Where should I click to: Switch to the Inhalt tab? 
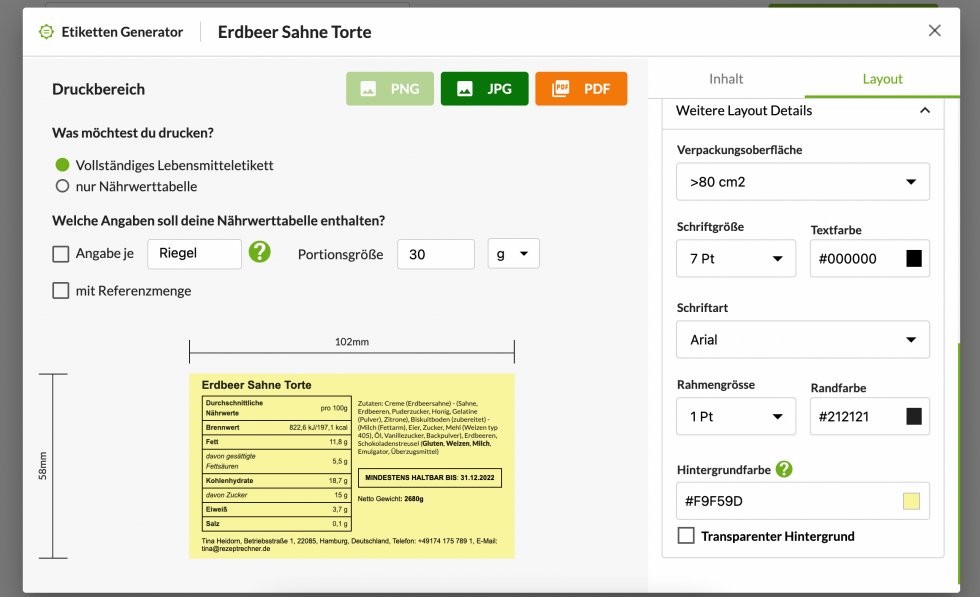click(726, 79)
